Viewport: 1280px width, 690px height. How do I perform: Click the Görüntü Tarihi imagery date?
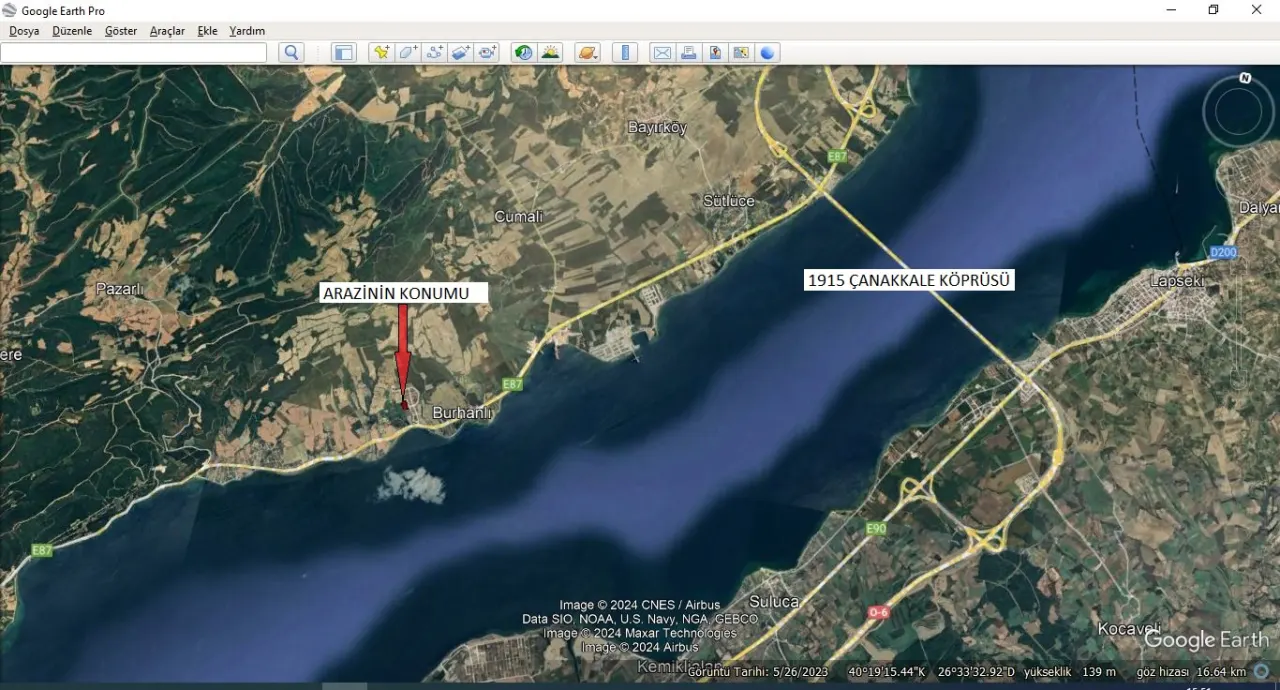click(758, 672)
